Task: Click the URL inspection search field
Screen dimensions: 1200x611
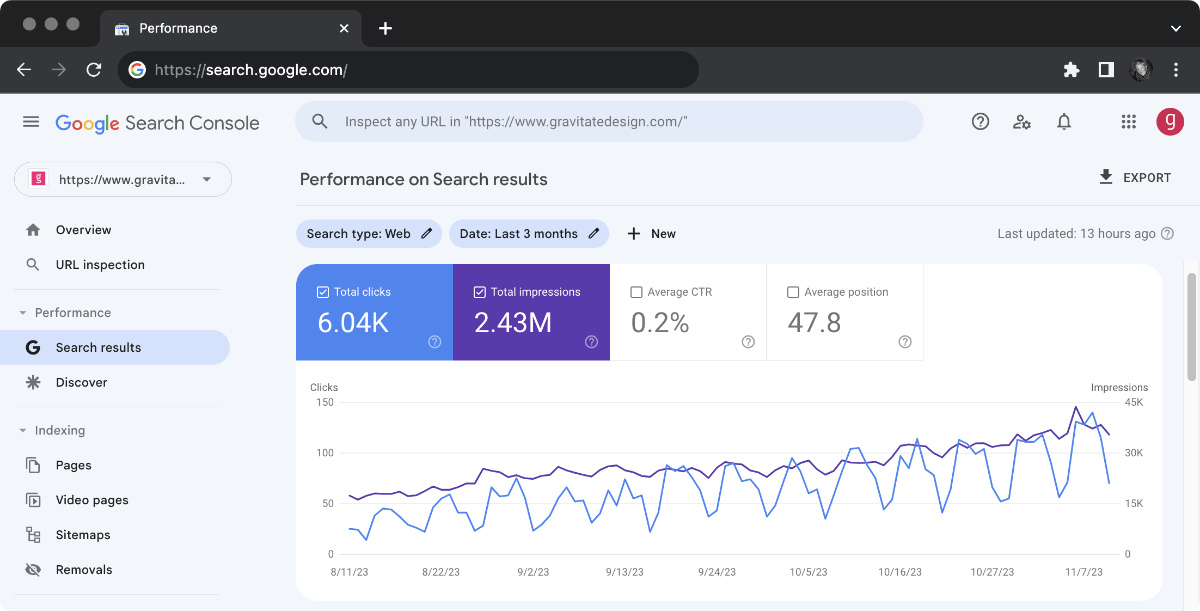Action: click(608, 121)
